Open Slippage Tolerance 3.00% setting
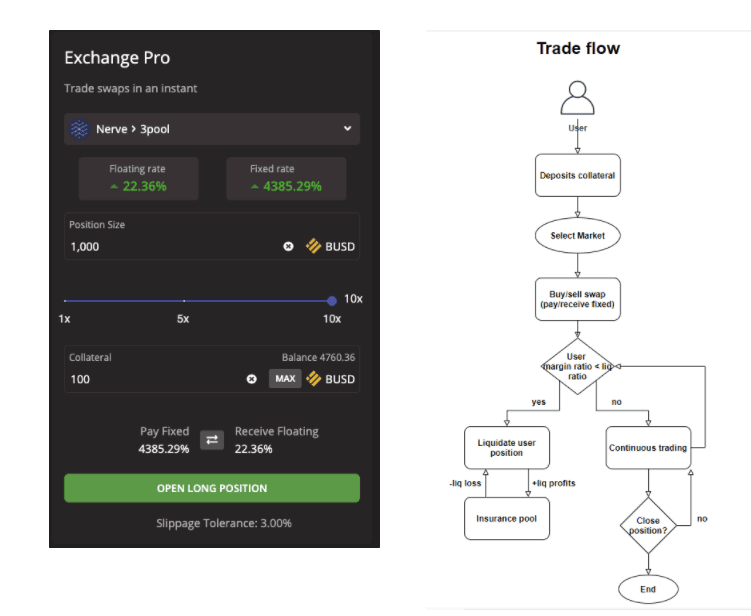Viewport: 751px width, 616px height. [x=224, y=523]
